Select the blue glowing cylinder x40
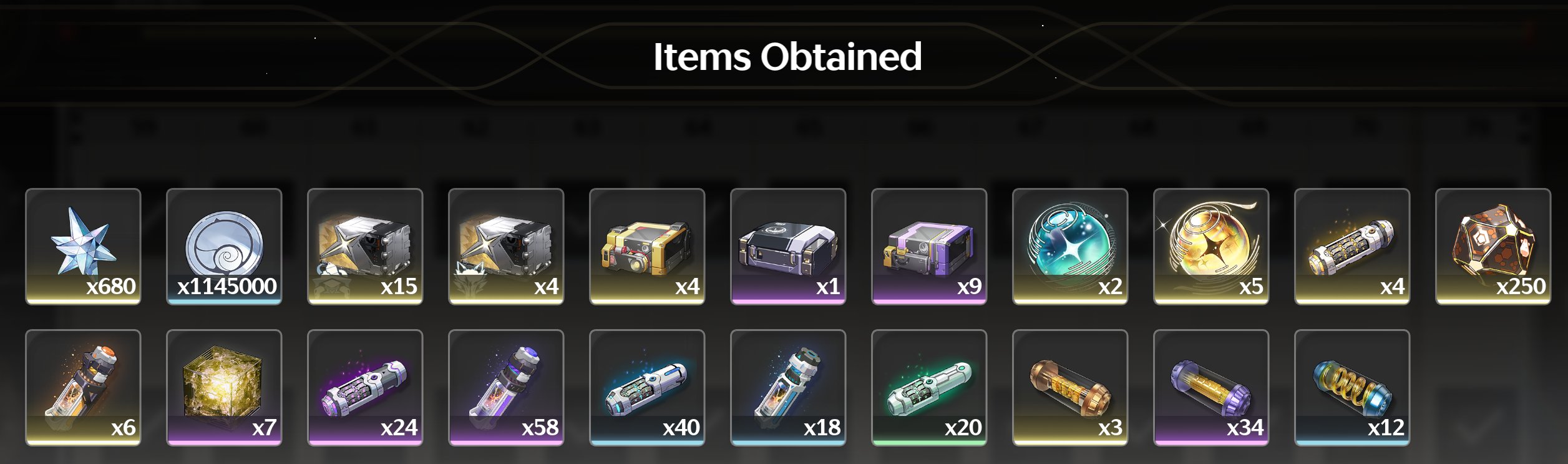 [647, 387]
